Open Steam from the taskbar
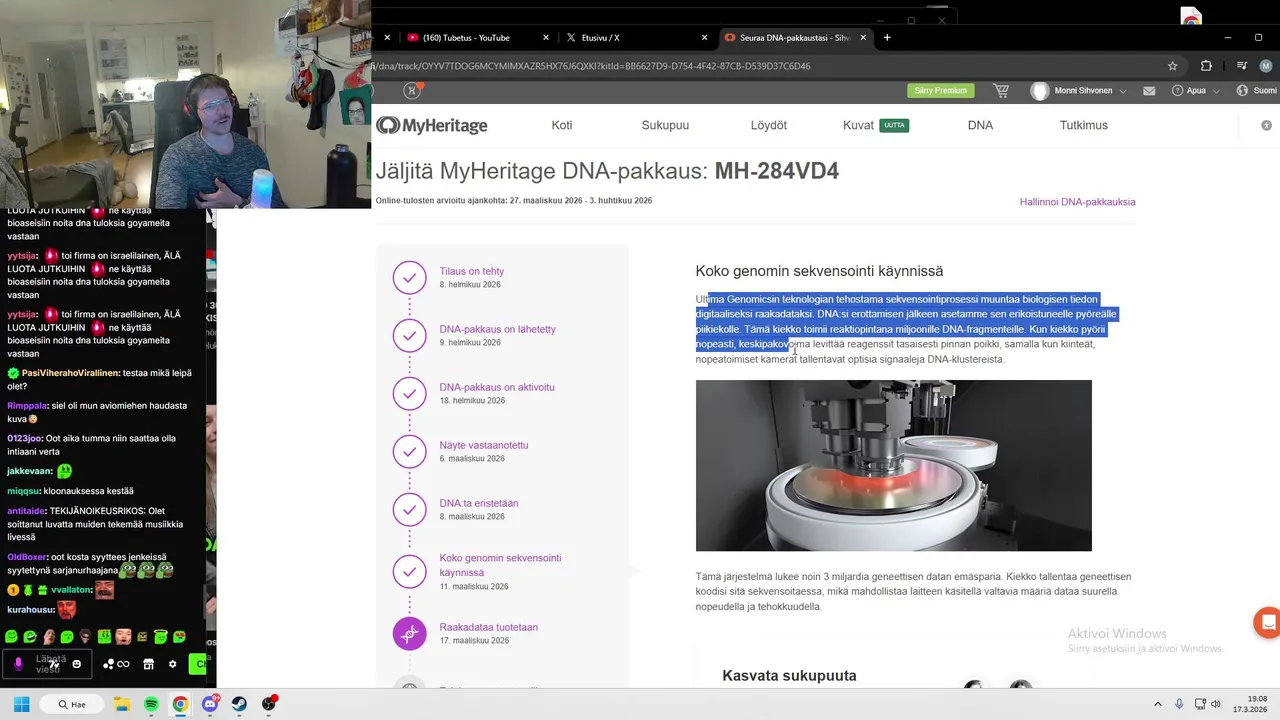This screenshot has width=1280, height=720. click(x=239, y=704)
